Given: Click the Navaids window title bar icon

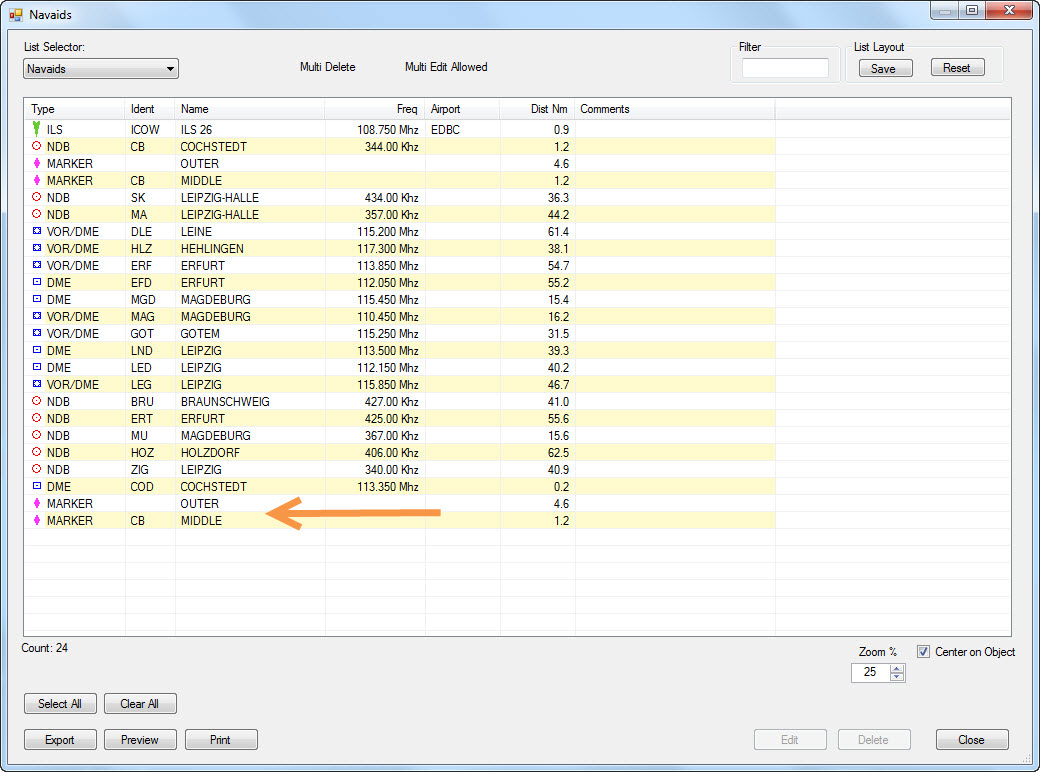Looking at the screenshot, I should pos(15,15).
